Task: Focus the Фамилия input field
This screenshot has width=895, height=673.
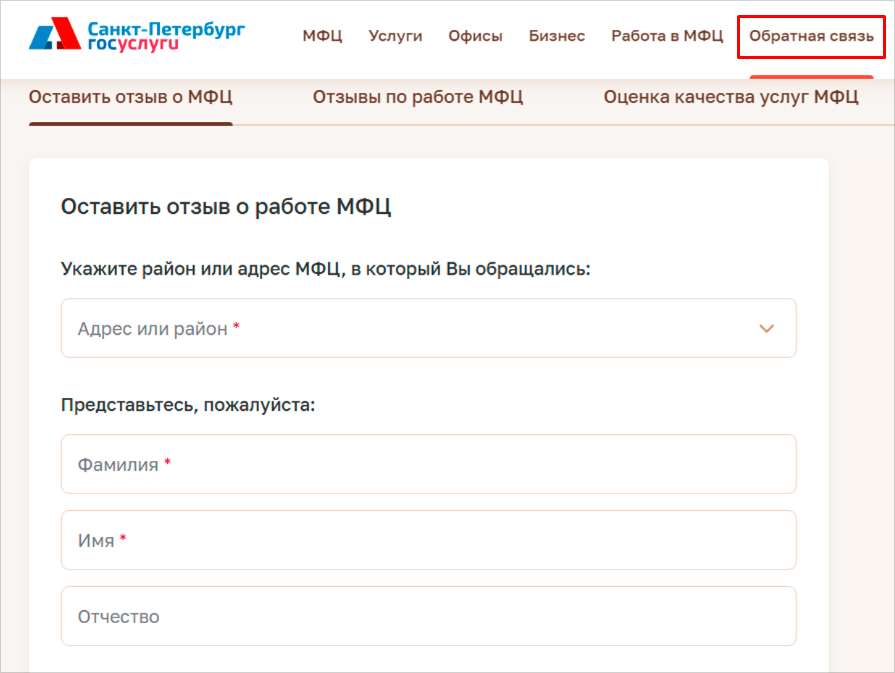Action: [x=428, y=464]
